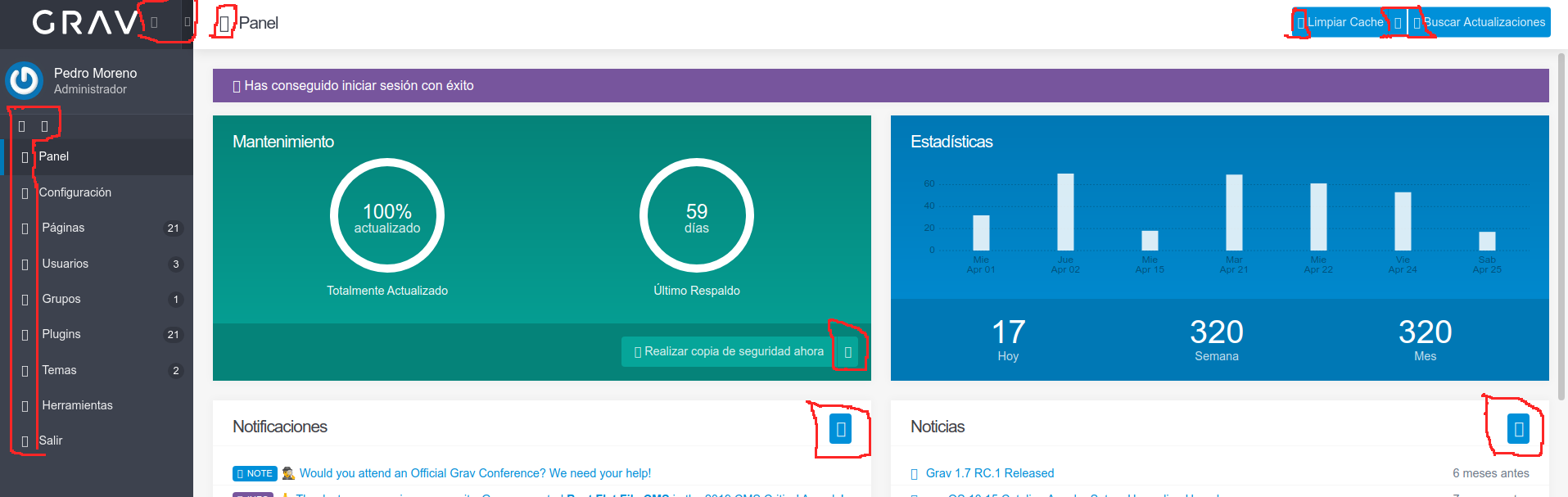Open the Grav Conference notification link
Screen dimensions: 1568x497
pyautogui.click(x=475, y=473)
